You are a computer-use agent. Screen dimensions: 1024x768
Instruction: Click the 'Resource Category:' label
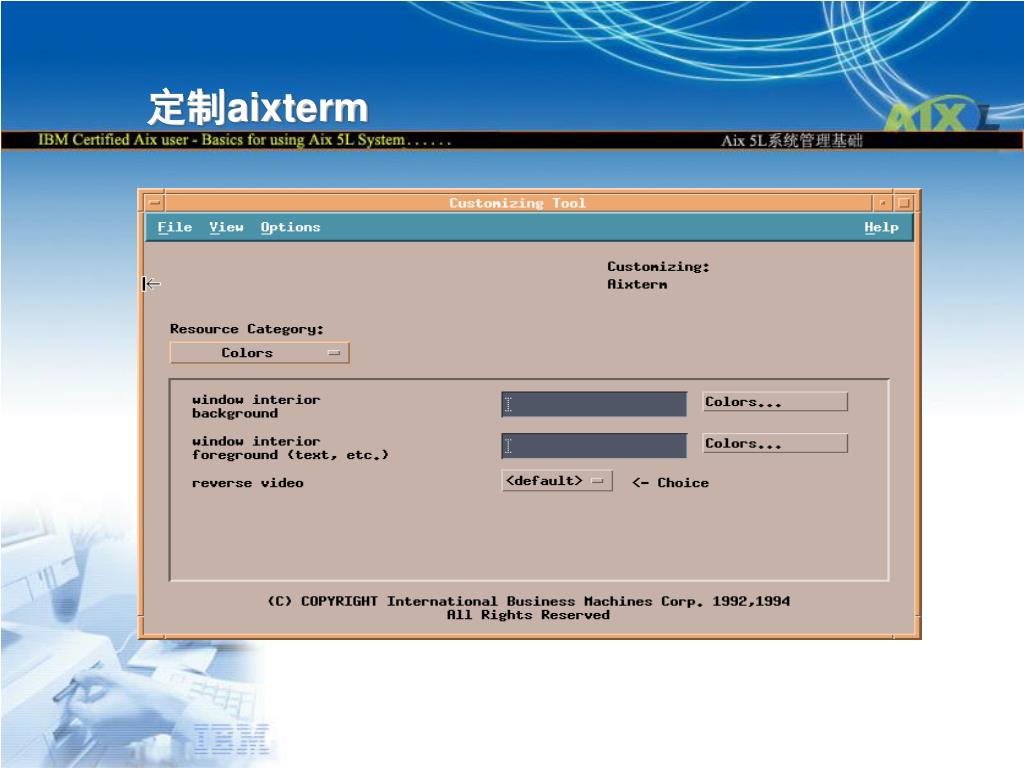click(x=247, y=329)
